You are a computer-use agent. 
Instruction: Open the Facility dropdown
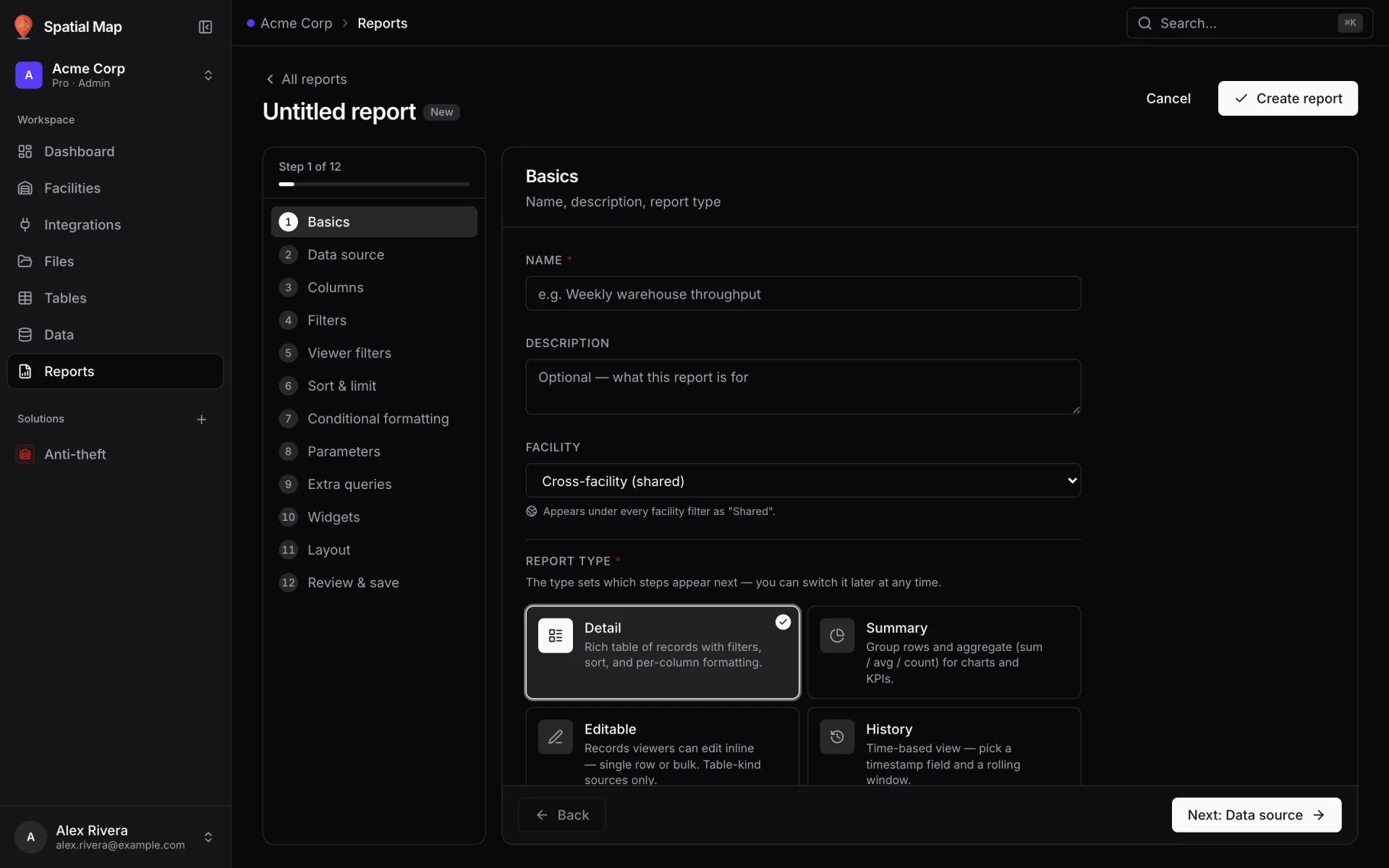[x=803, y=480]
